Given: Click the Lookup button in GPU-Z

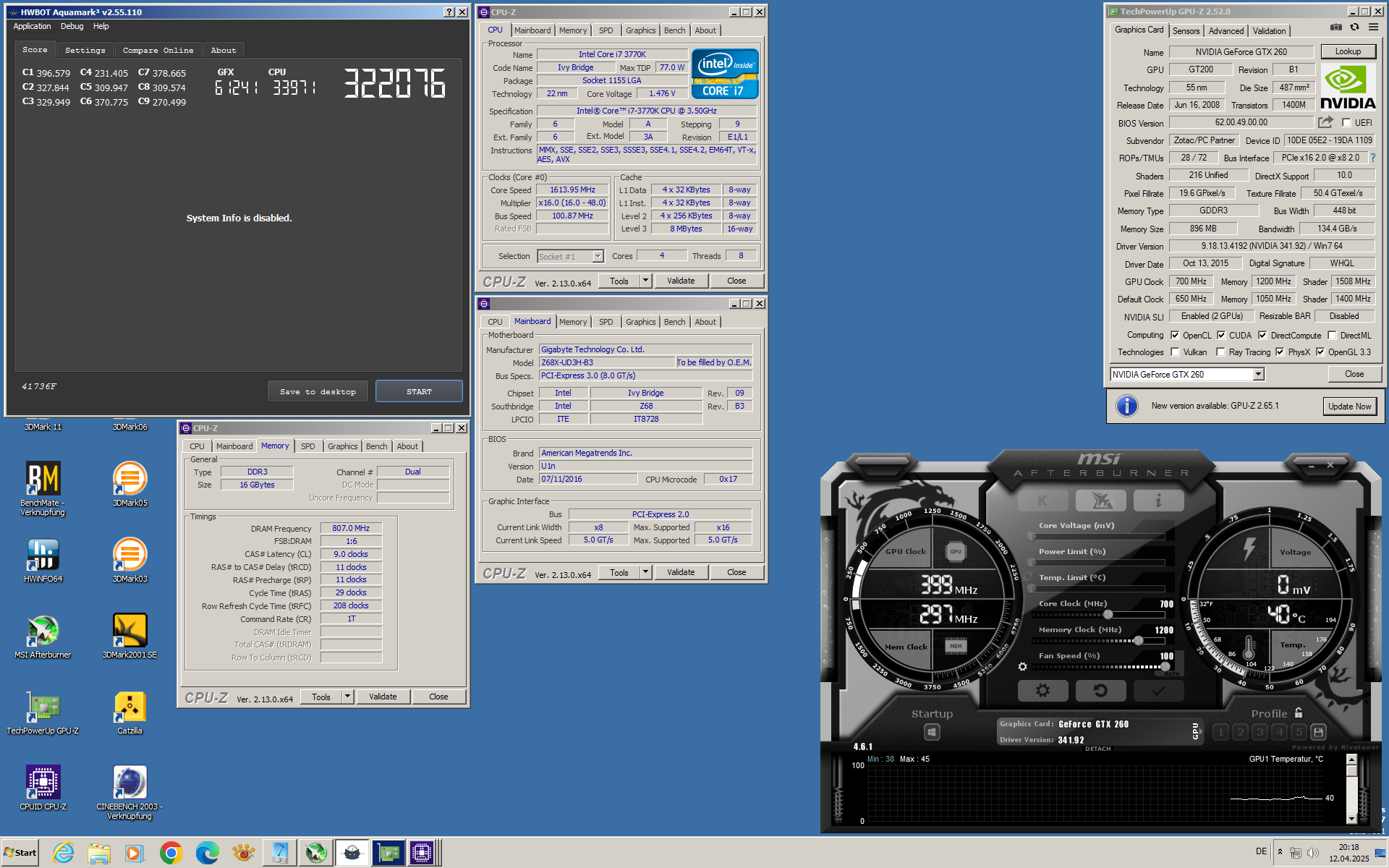Looking at the screenshot, I should [x=1348, y=51].
